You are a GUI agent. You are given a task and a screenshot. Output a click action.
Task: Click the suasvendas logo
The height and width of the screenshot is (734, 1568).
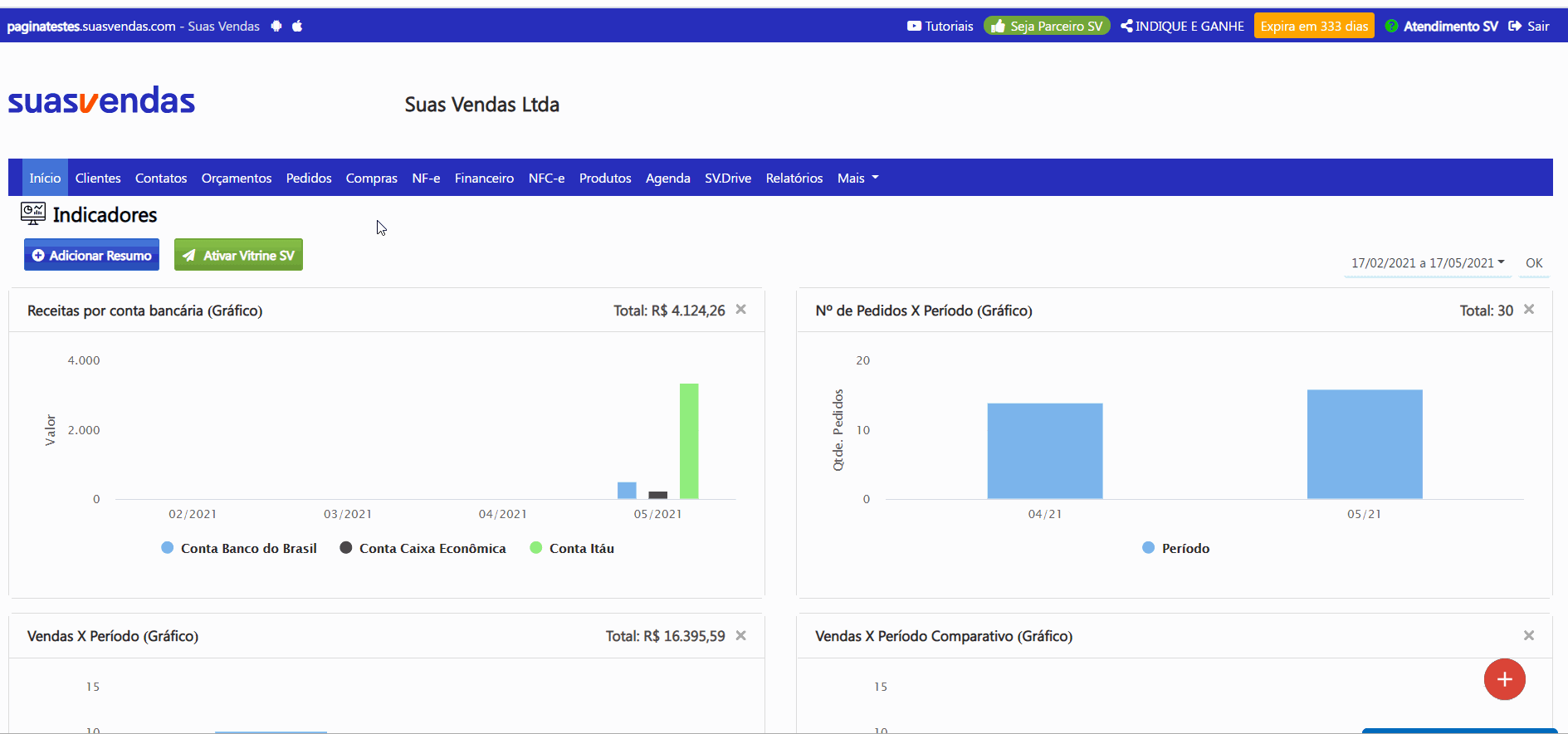101,101
